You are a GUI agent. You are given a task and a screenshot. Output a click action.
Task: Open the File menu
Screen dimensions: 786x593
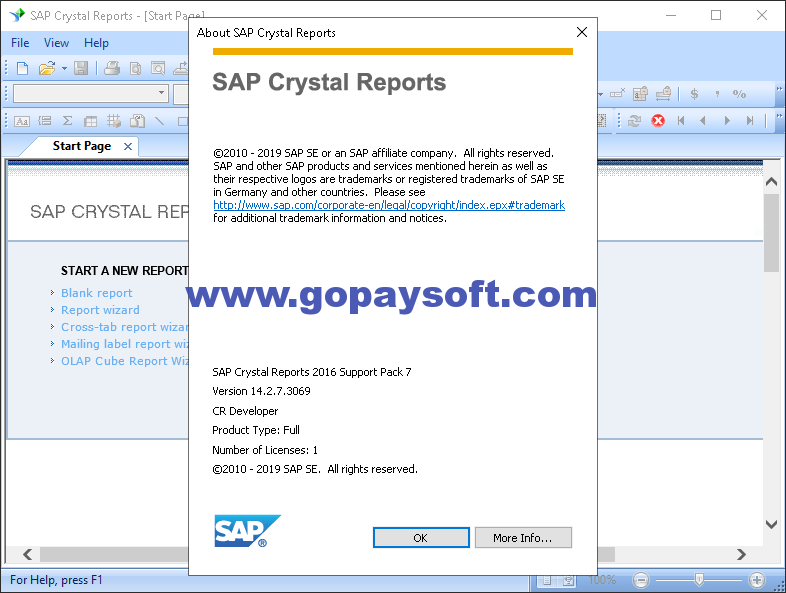pos(20,43)
